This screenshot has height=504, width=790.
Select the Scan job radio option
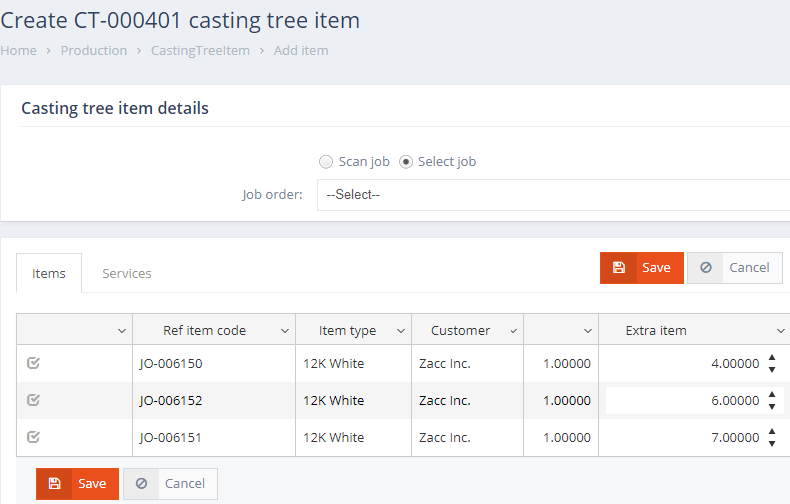326,162
